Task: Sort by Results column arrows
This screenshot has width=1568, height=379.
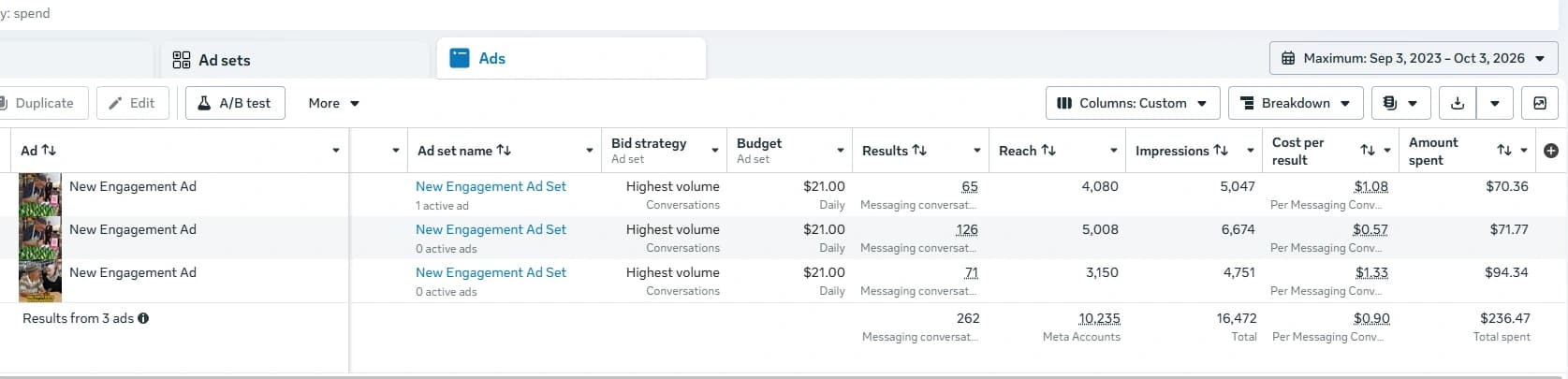Action: pos(919,151)
